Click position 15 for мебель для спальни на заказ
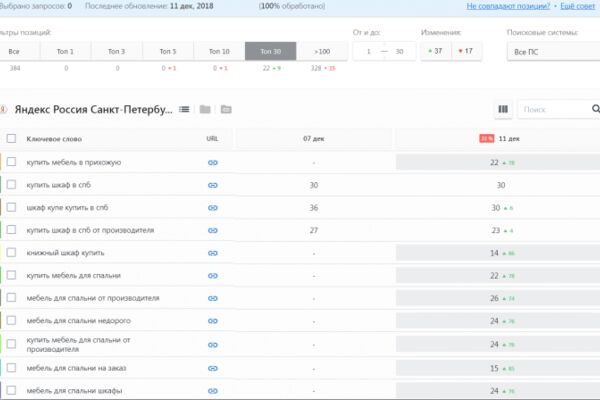The width and height of the screenshot is (600, 400). coord(494,368)
